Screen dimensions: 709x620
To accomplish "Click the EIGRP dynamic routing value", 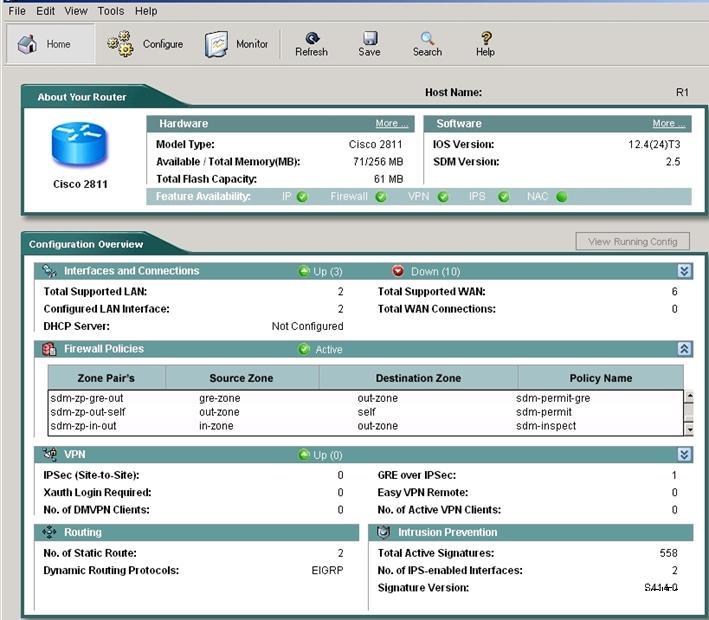I will point(327,570).
